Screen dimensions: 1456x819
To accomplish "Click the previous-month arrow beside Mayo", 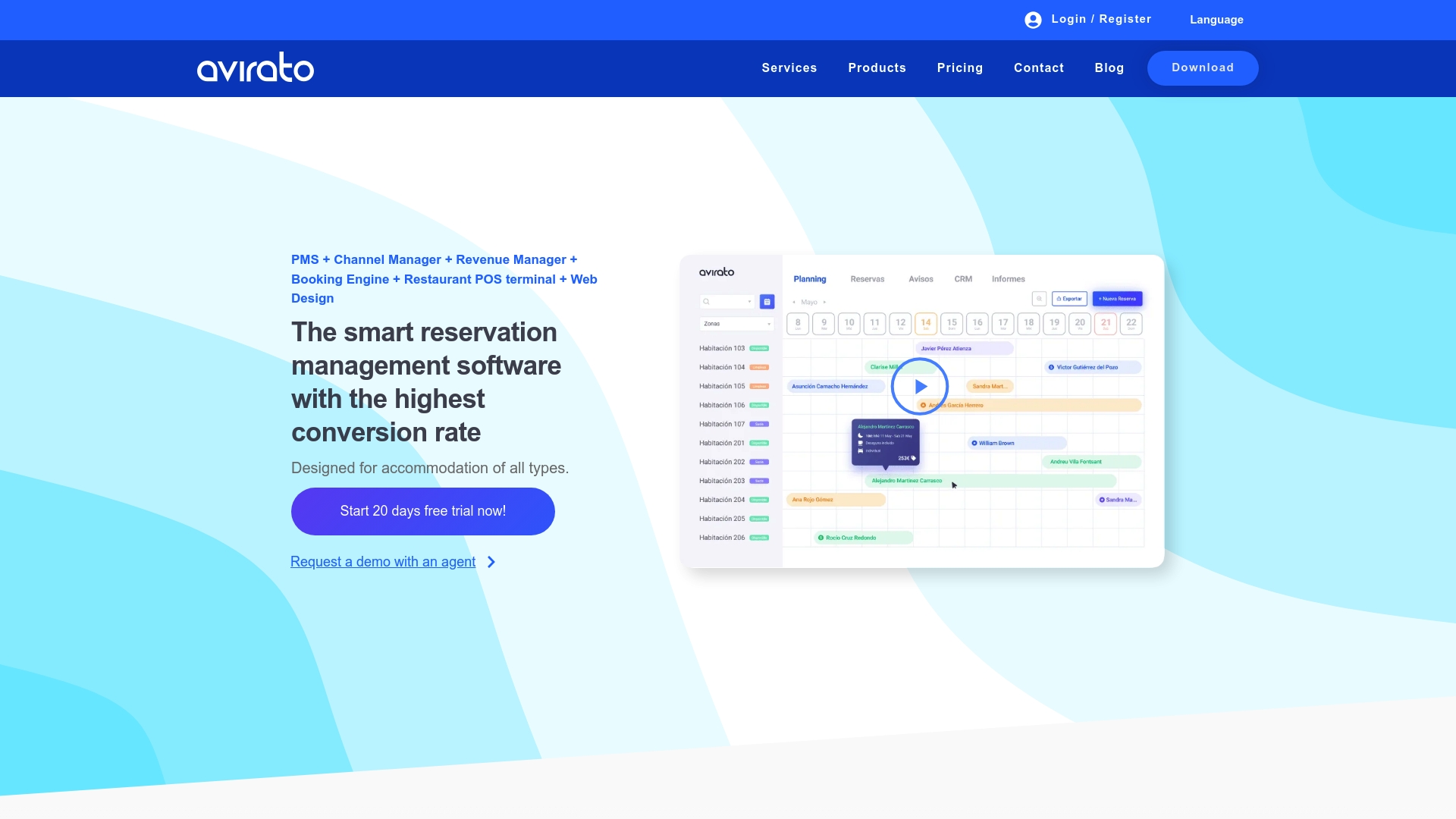I will [794, 302].
